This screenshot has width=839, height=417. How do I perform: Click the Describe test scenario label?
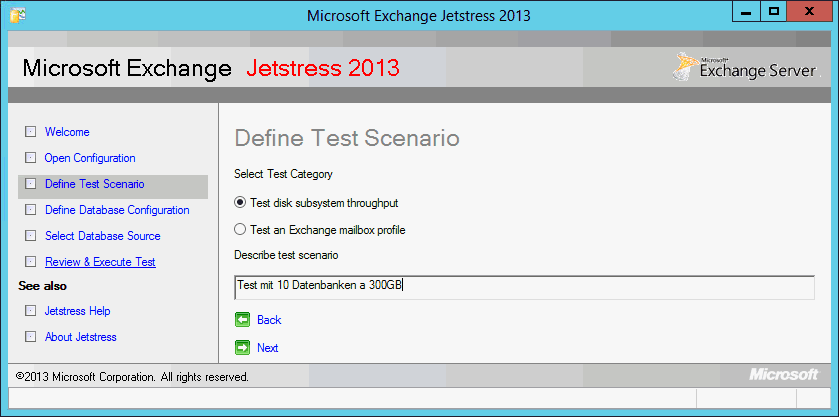click(x=286, y=255)
